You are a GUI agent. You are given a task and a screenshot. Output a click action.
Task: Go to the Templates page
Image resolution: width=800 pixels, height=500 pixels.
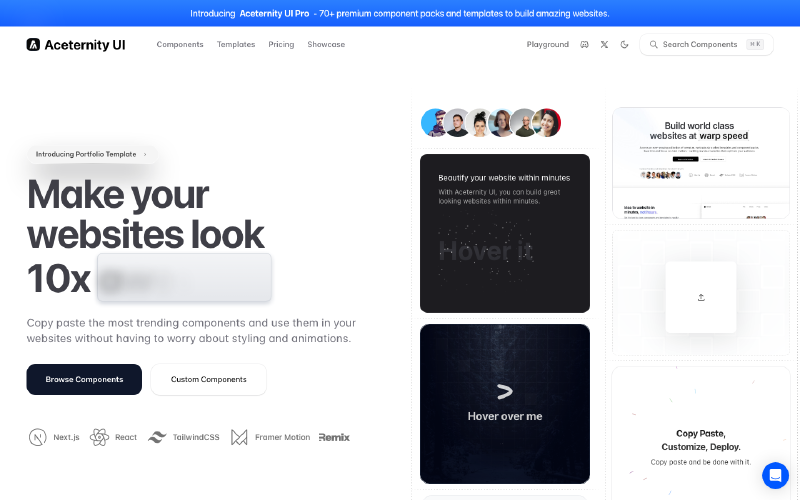pyautogui.click(x=236, y=45)
